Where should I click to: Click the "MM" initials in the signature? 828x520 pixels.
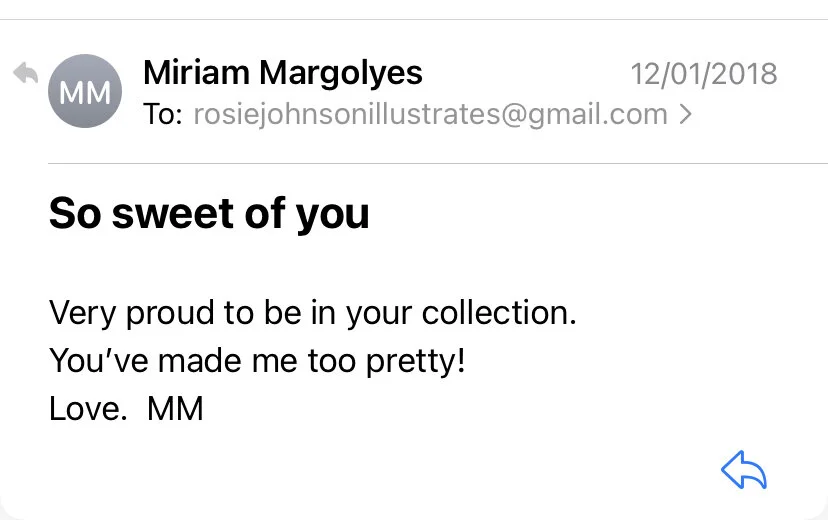(x=175, y=408)
